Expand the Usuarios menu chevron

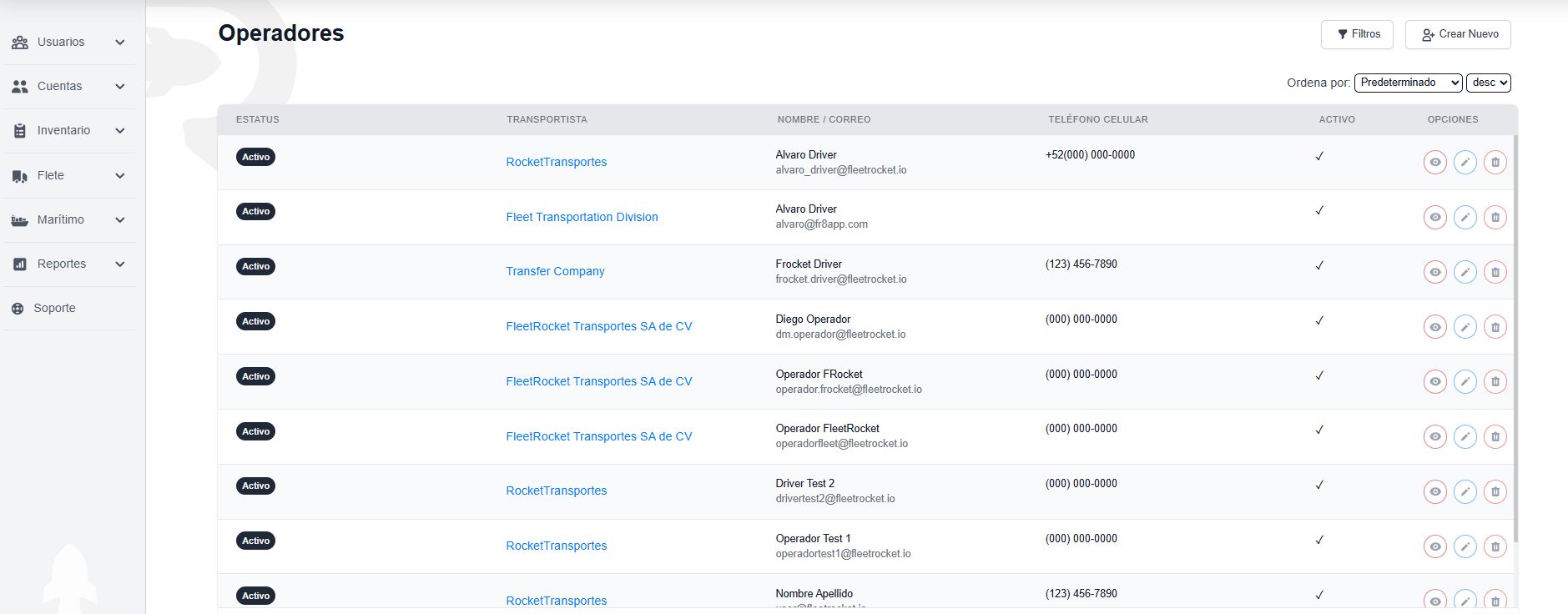[120, 43]
